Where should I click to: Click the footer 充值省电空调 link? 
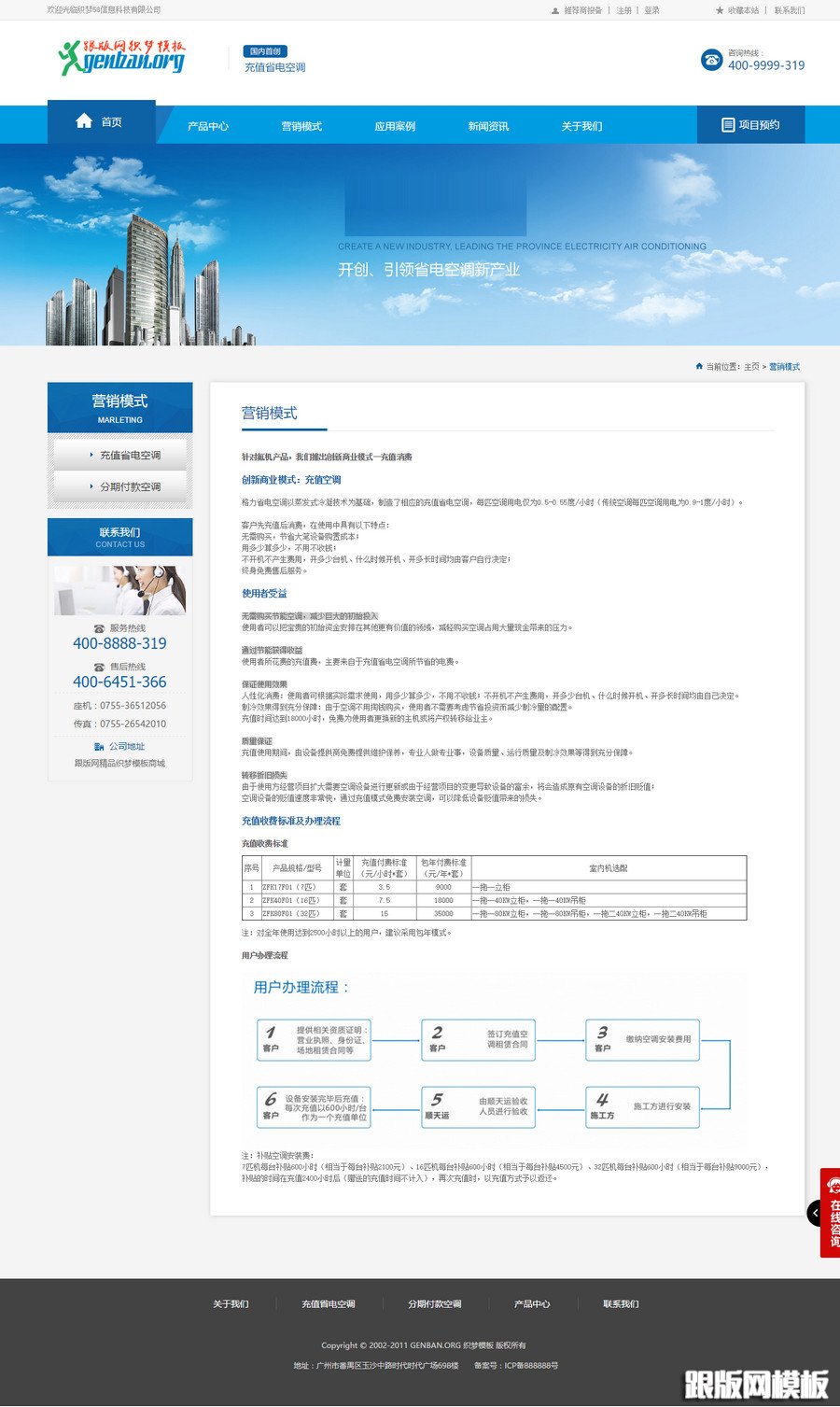(x=329, y=1304)
